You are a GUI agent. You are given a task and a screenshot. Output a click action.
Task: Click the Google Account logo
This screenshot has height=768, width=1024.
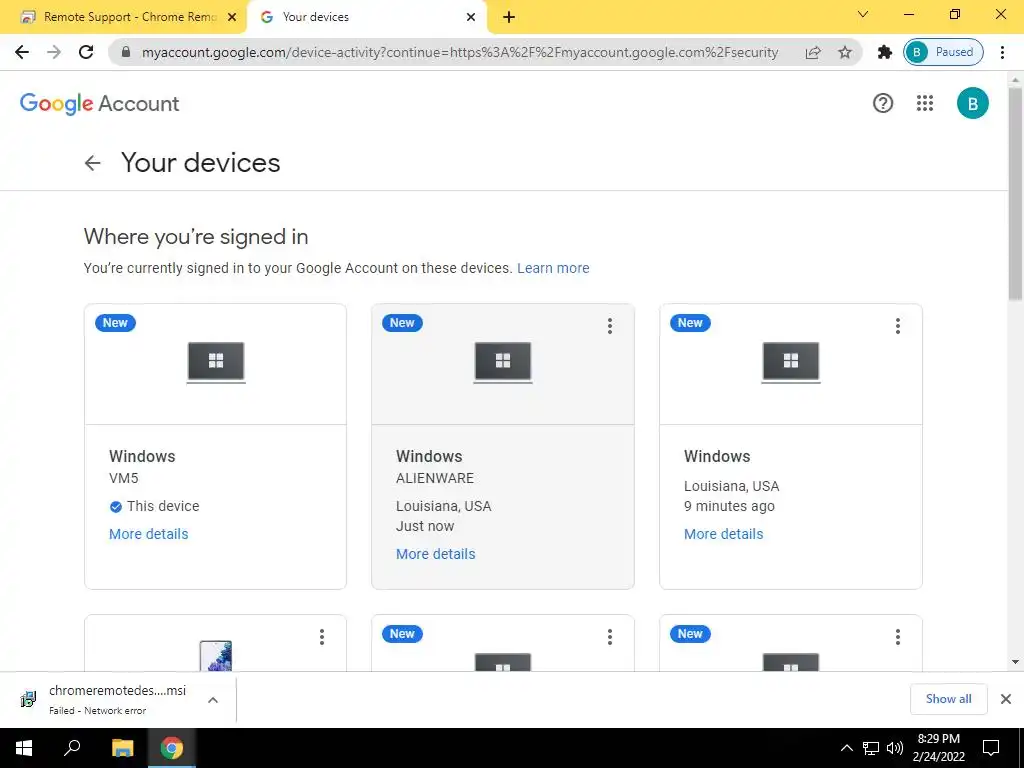click(99, 104)
